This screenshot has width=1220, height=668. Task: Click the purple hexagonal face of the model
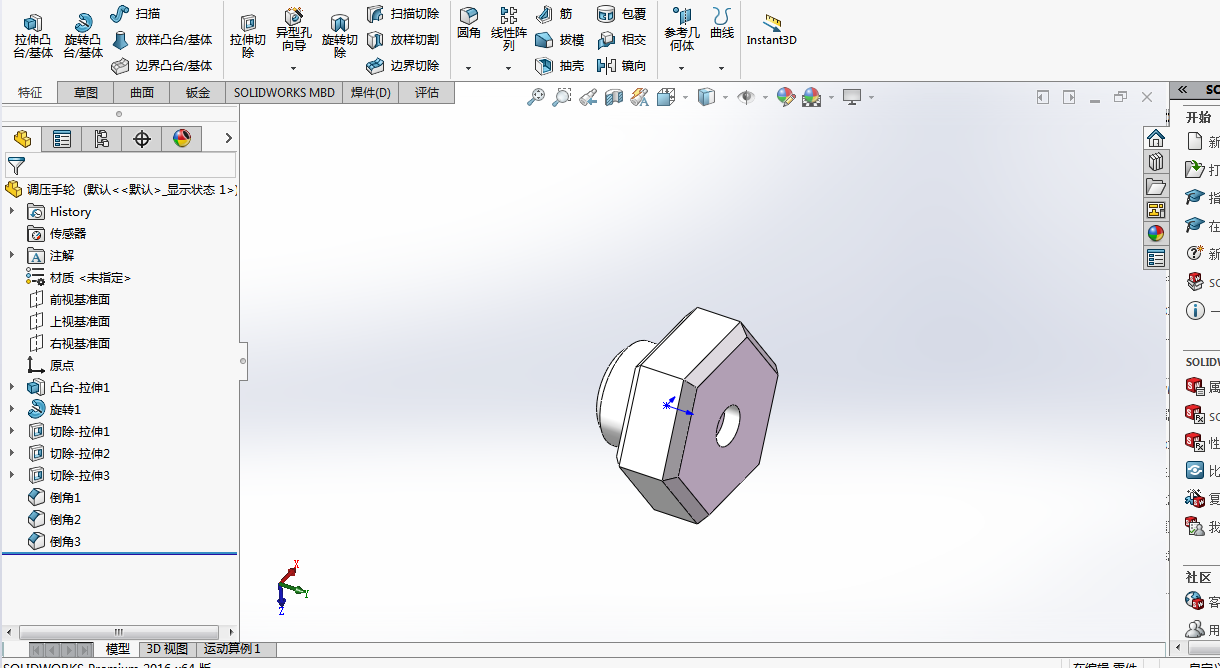pyautogui.click(x=728, y=425)
